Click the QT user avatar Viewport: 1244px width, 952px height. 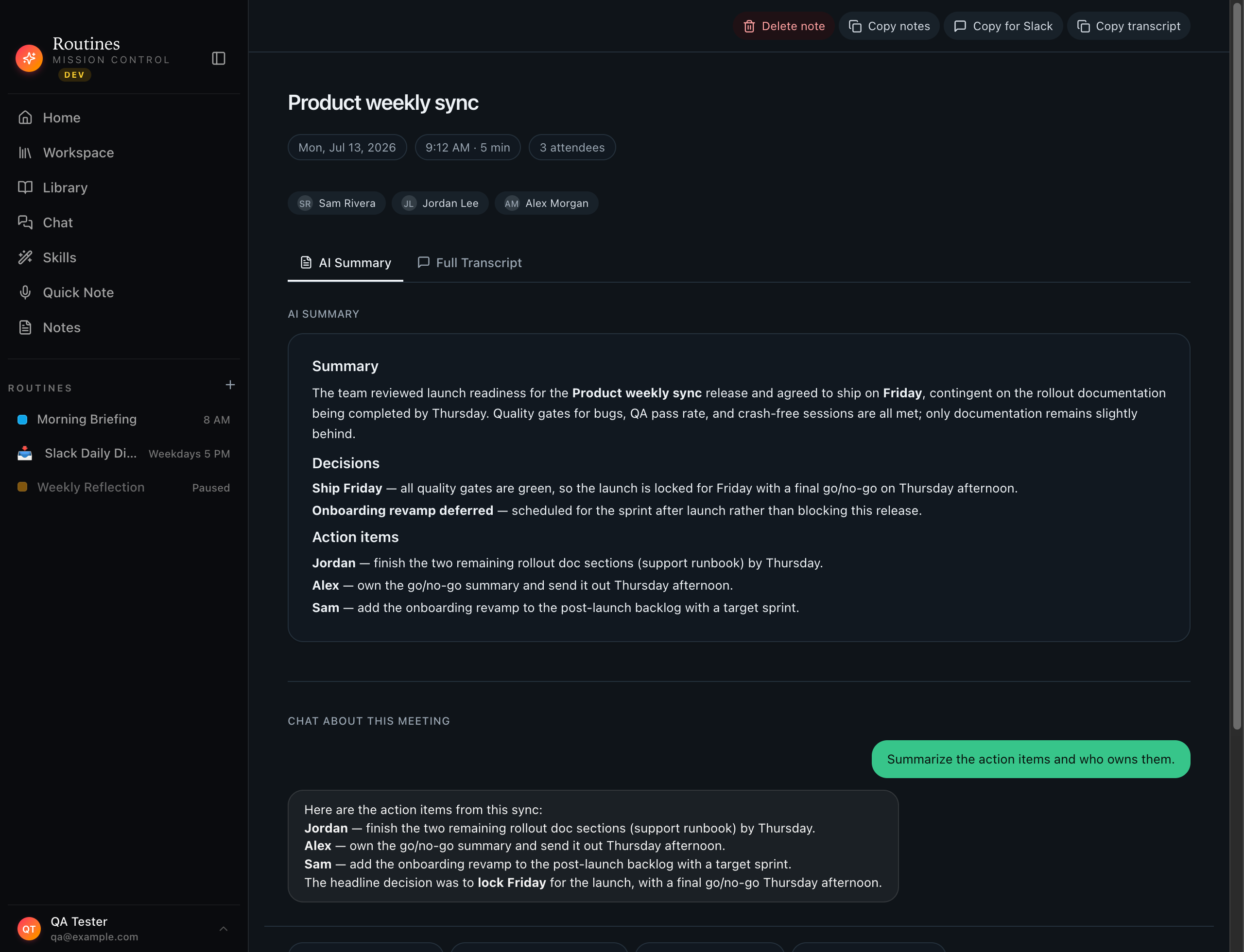(x=29, y=929)
